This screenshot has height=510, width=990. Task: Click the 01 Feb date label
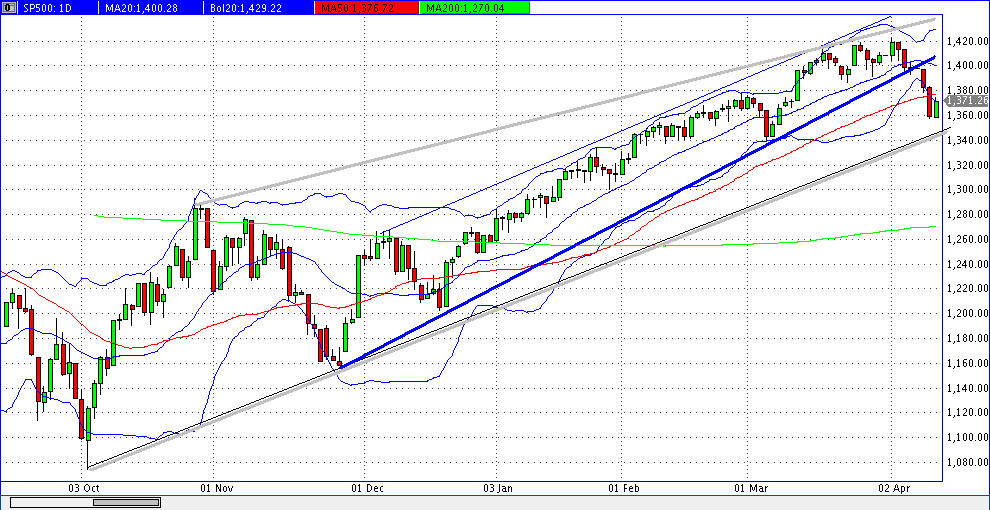coord(622,488)
